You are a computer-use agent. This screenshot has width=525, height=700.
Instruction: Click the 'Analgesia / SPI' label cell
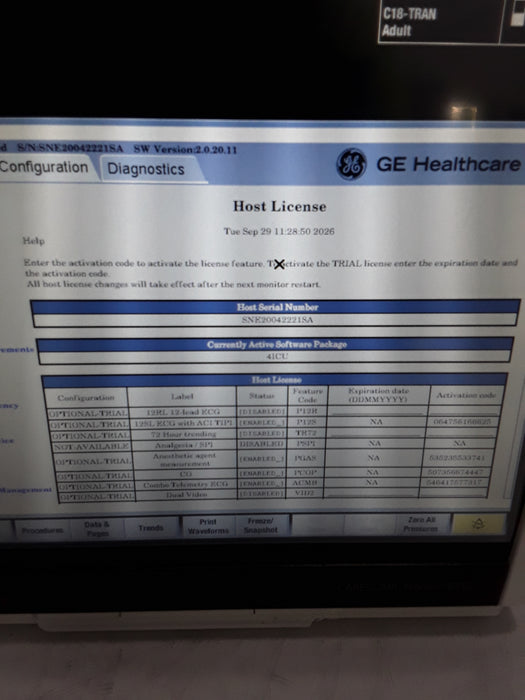(x=183, y=445)
